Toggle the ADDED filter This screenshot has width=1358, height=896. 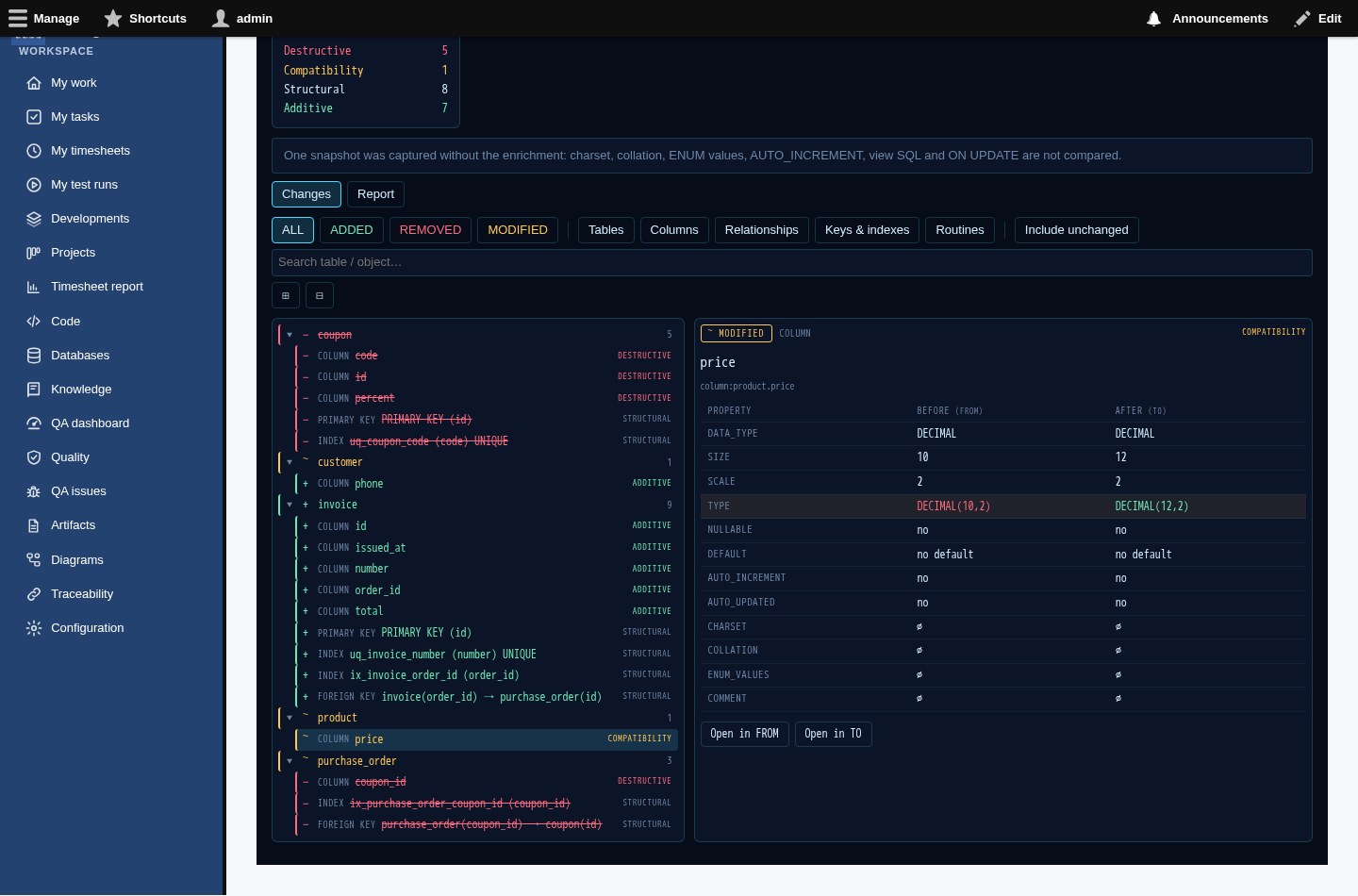(352, 230)
